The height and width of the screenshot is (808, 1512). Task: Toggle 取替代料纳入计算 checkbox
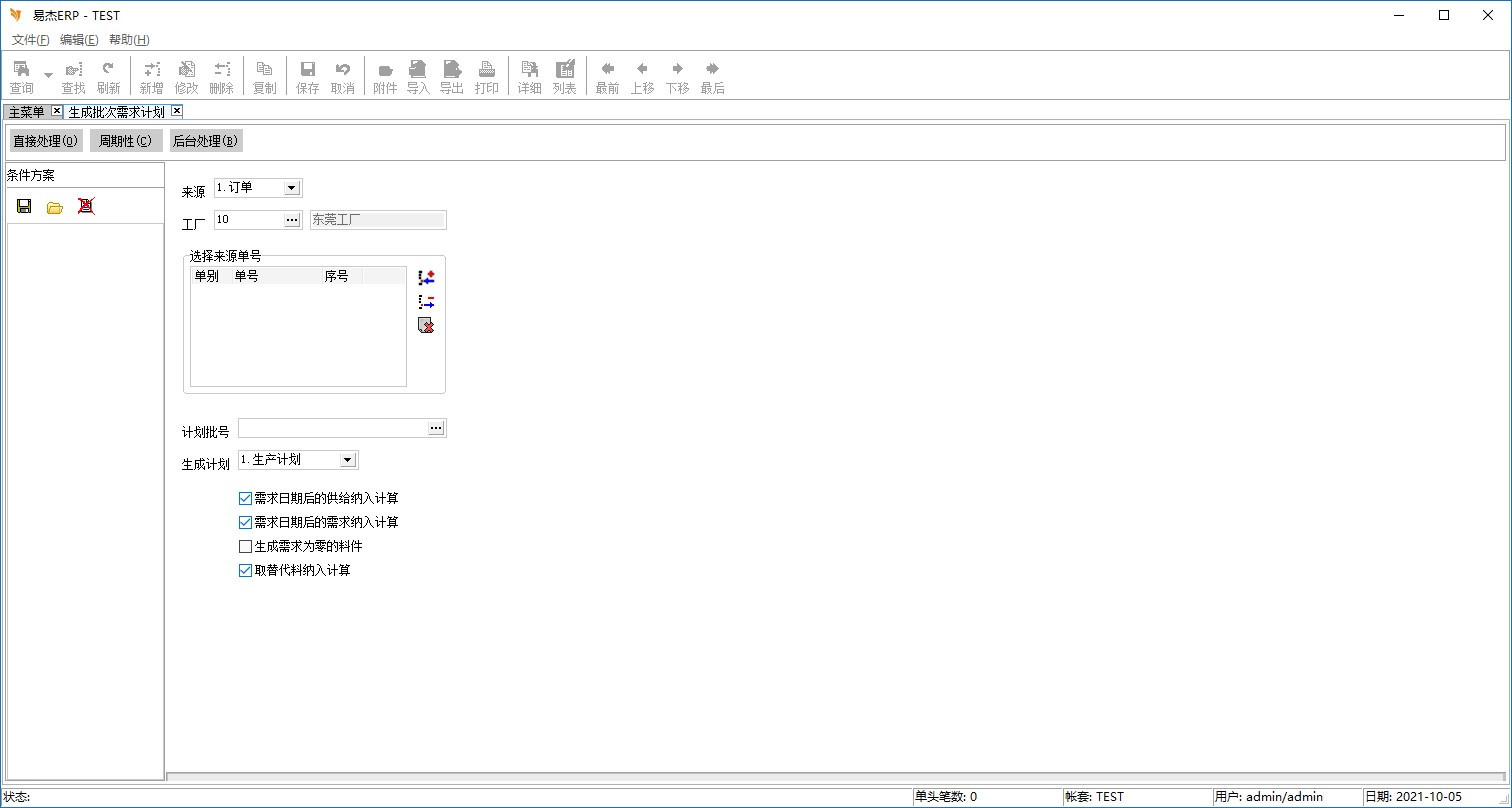[x=245, y=570]
